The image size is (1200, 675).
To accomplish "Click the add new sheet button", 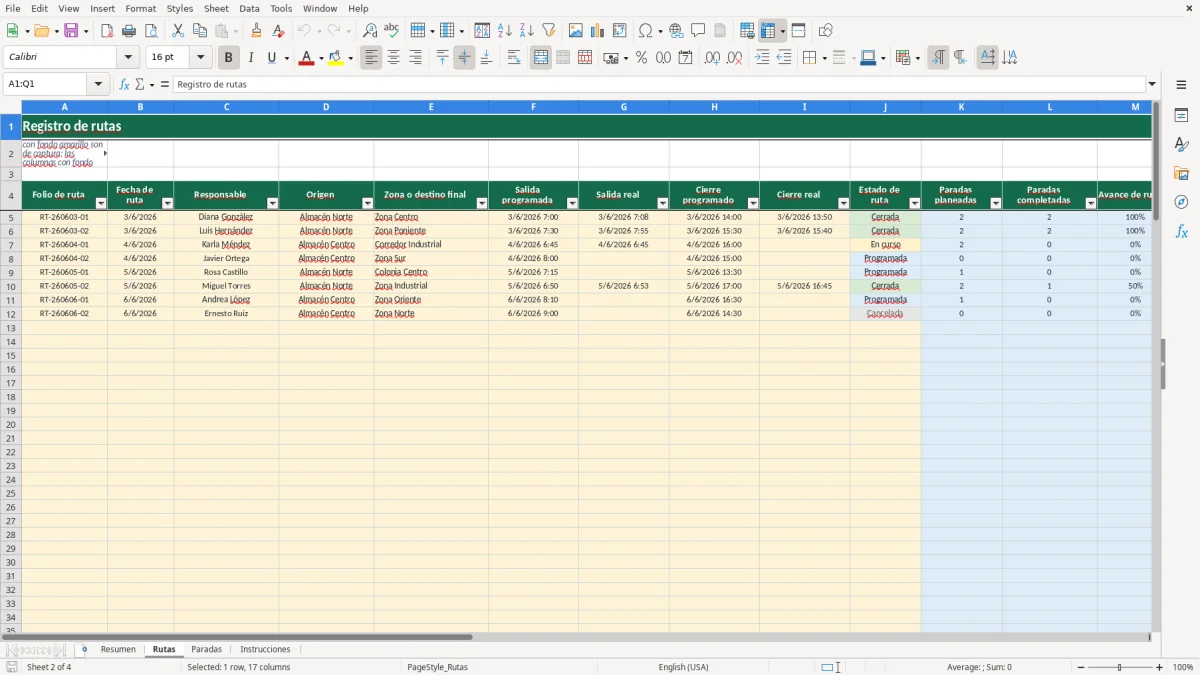I will 84,649.
